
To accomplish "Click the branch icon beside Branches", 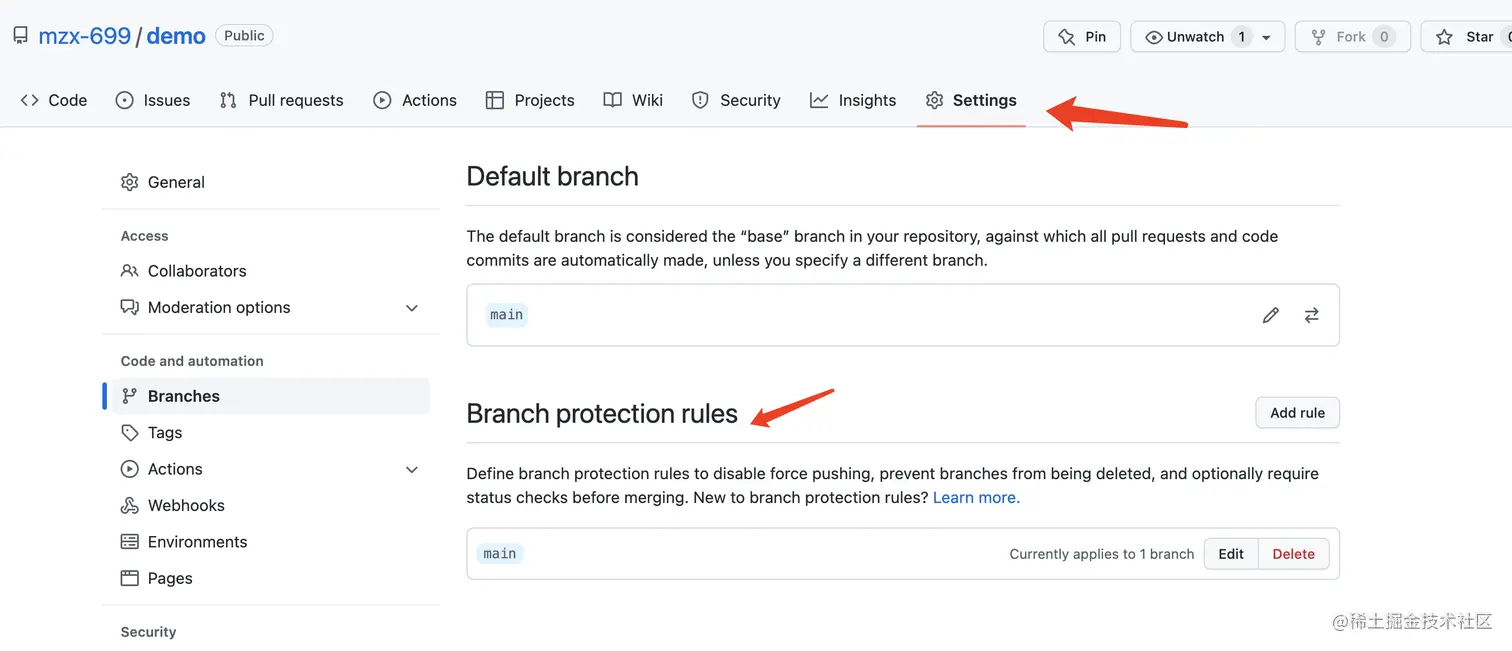I will [x=129, y=396].
